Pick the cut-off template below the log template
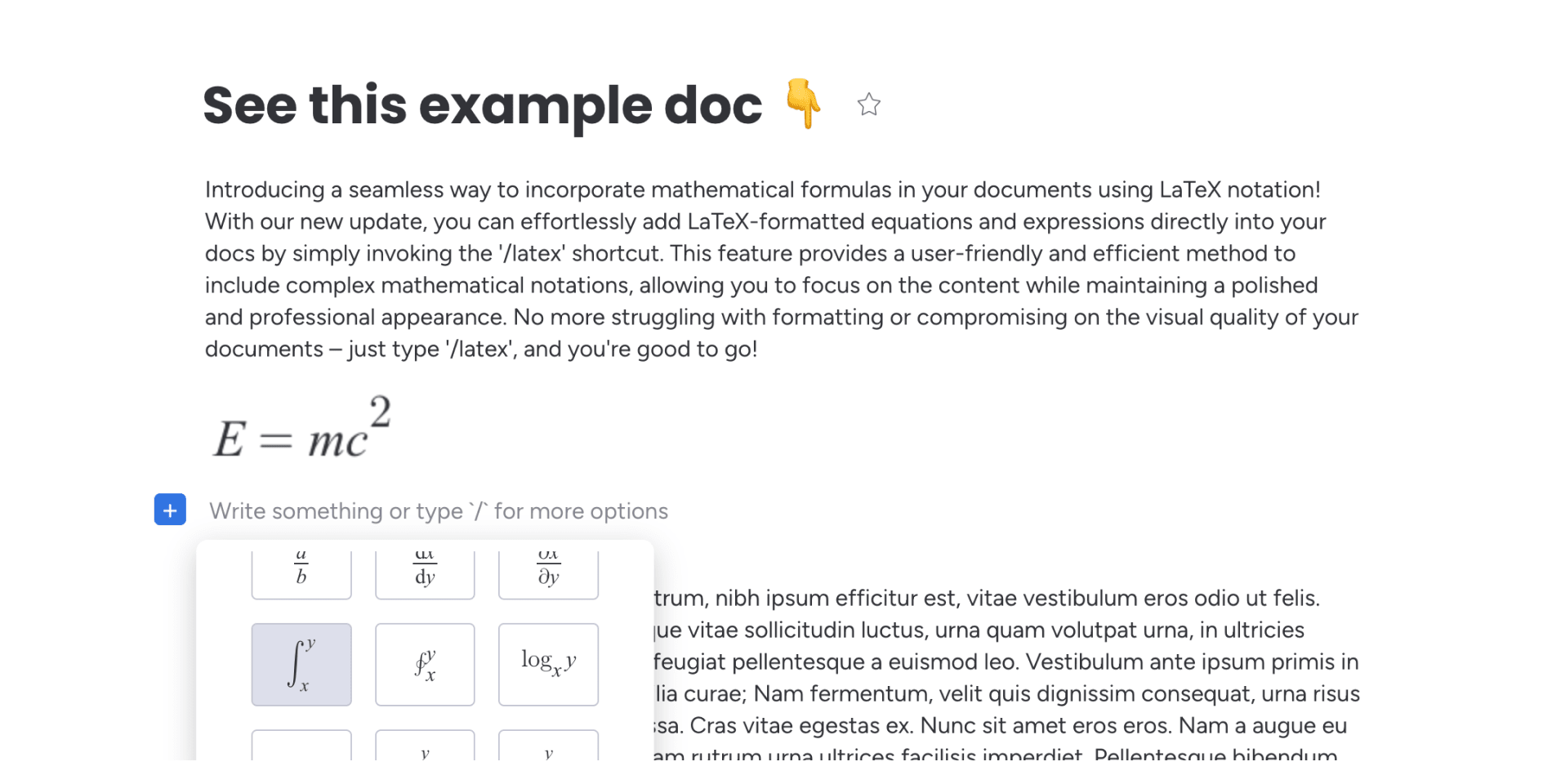The height and width of the screenshot is (784, 1552). point(548,746)
